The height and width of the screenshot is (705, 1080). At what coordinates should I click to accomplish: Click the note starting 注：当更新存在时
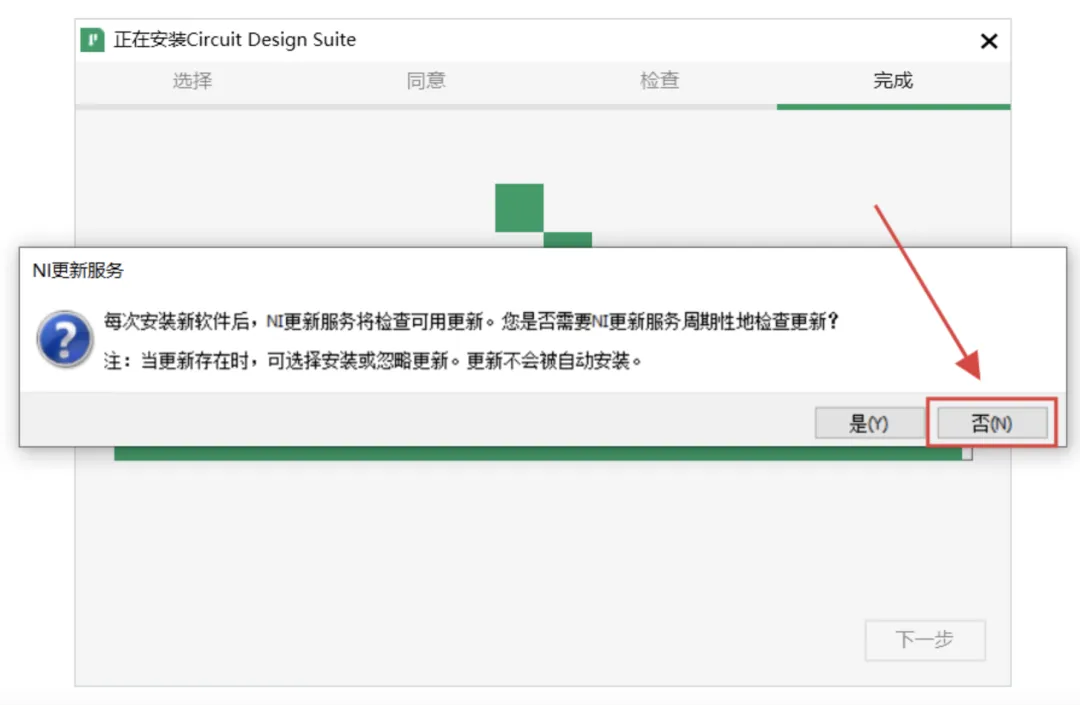click(373, 360)
